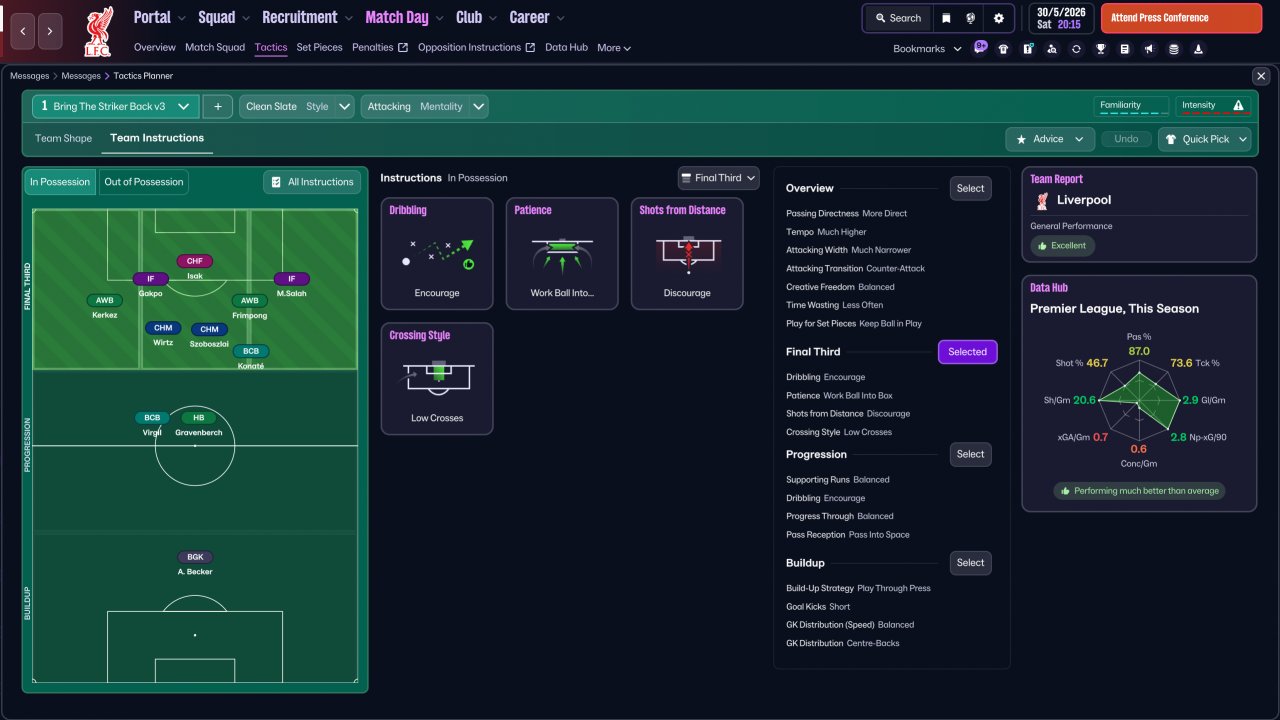Click the Crossing Style instruction card
This screenshot has width=1280, height=720.
click(x=437, y=378)
